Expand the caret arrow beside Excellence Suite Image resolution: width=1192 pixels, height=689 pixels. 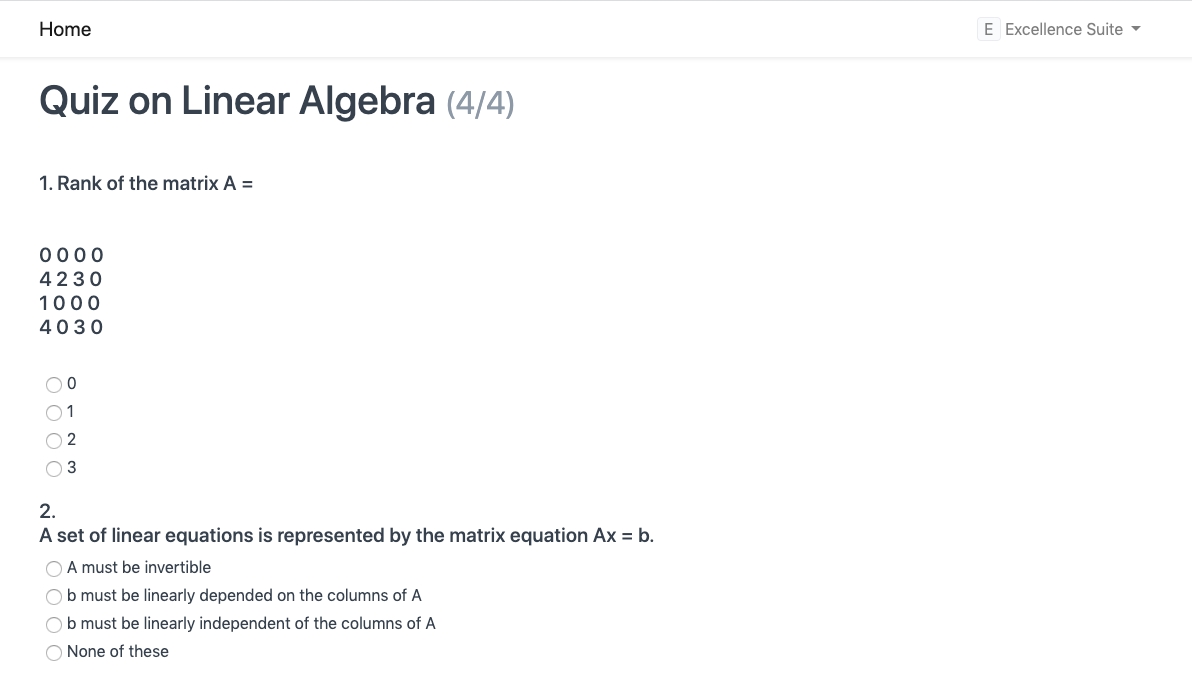click(1136, 30)
